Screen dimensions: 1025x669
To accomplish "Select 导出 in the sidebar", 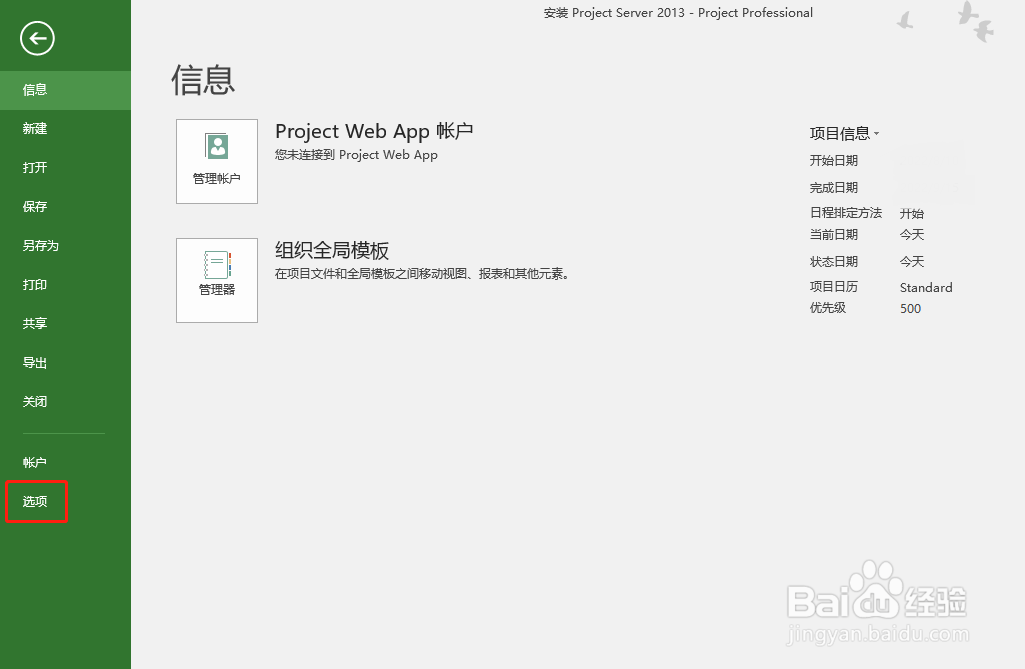I will (x=65, y=363).
